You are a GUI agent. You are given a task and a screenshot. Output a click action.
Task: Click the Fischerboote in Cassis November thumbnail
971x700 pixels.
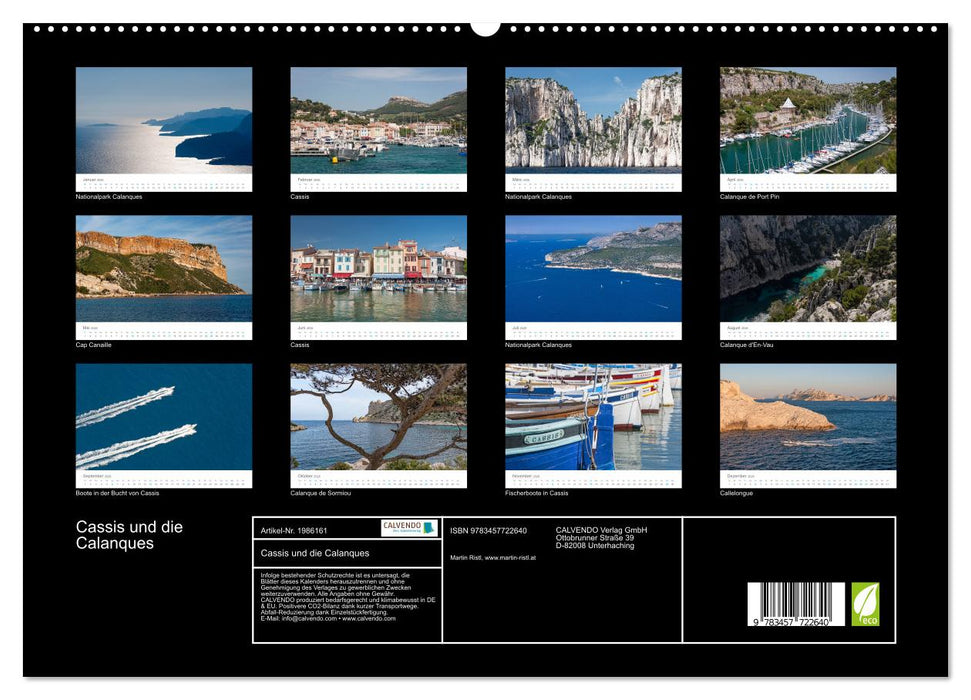593,425
